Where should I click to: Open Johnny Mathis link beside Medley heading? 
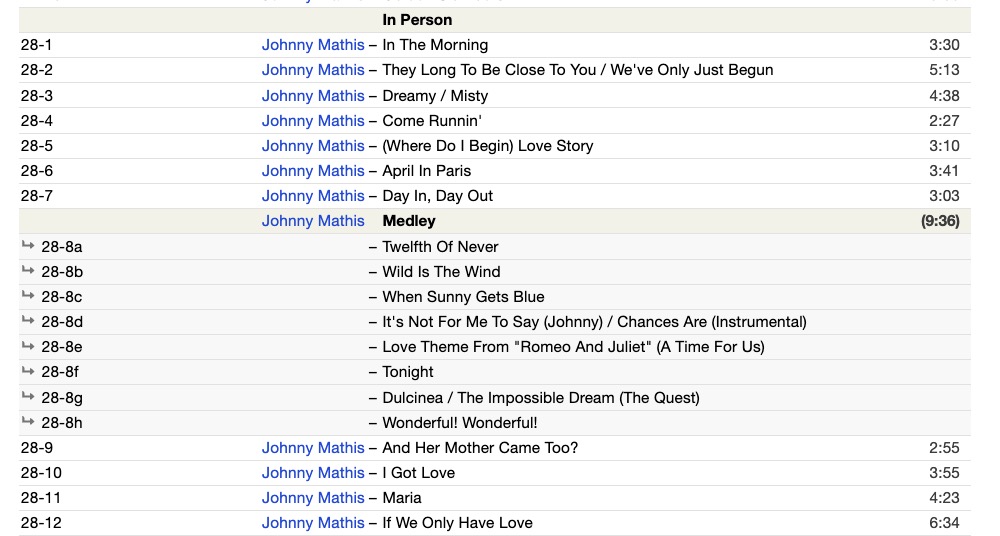[x=312, y=221]
